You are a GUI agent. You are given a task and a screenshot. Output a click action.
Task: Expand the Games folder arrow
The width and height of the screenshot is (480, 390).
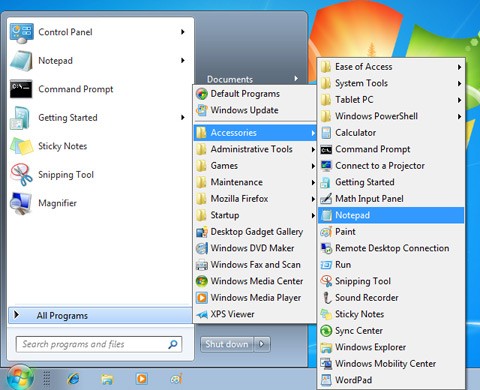click(x=313, y=166)
